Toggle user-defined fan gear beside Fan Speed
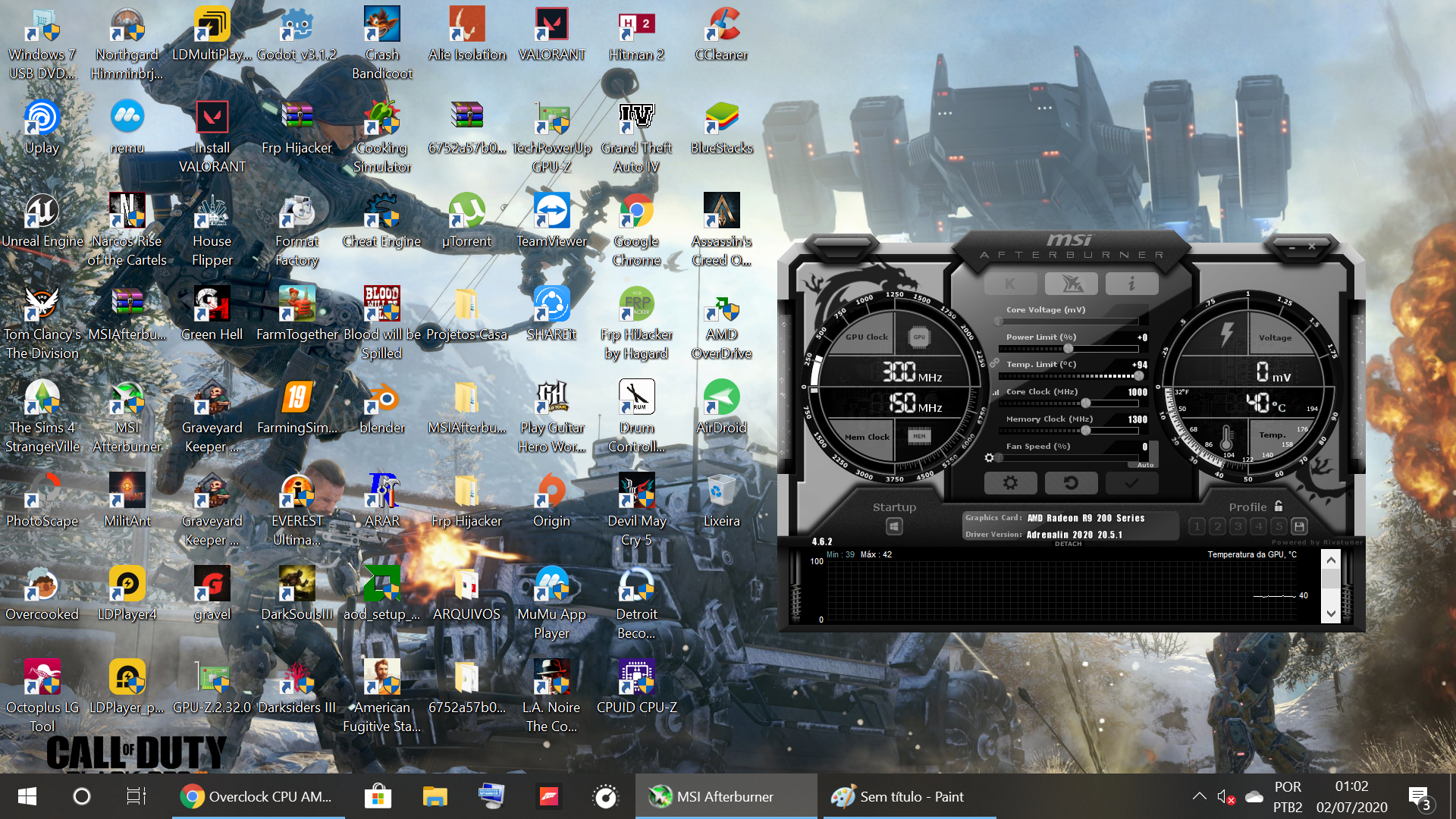Viewport: 1456px width, 819px height. (x=989, y=457)
